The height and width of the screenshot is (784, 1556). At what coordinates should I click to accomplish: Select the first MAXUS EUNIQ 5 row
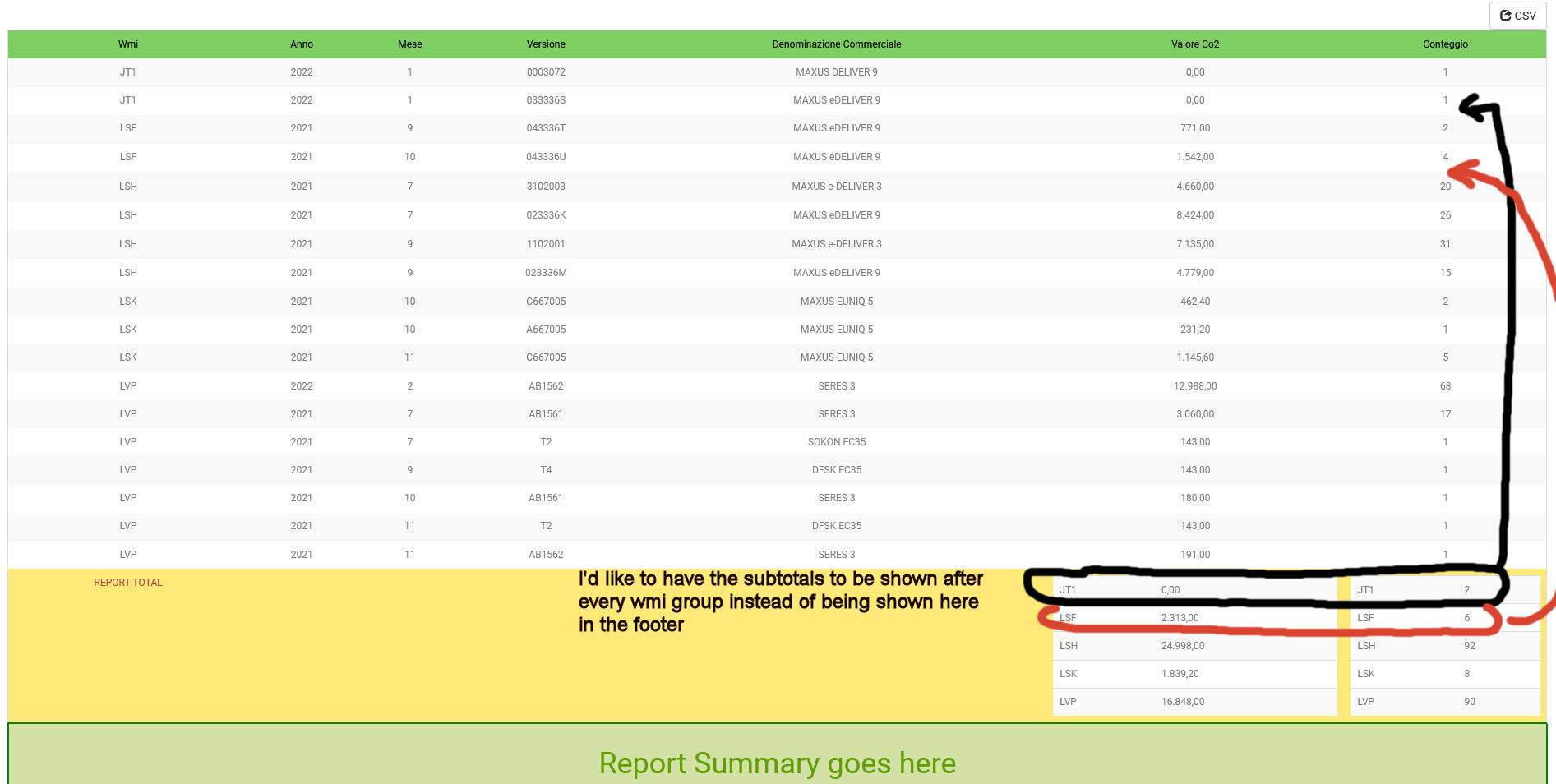coord(836,302)
